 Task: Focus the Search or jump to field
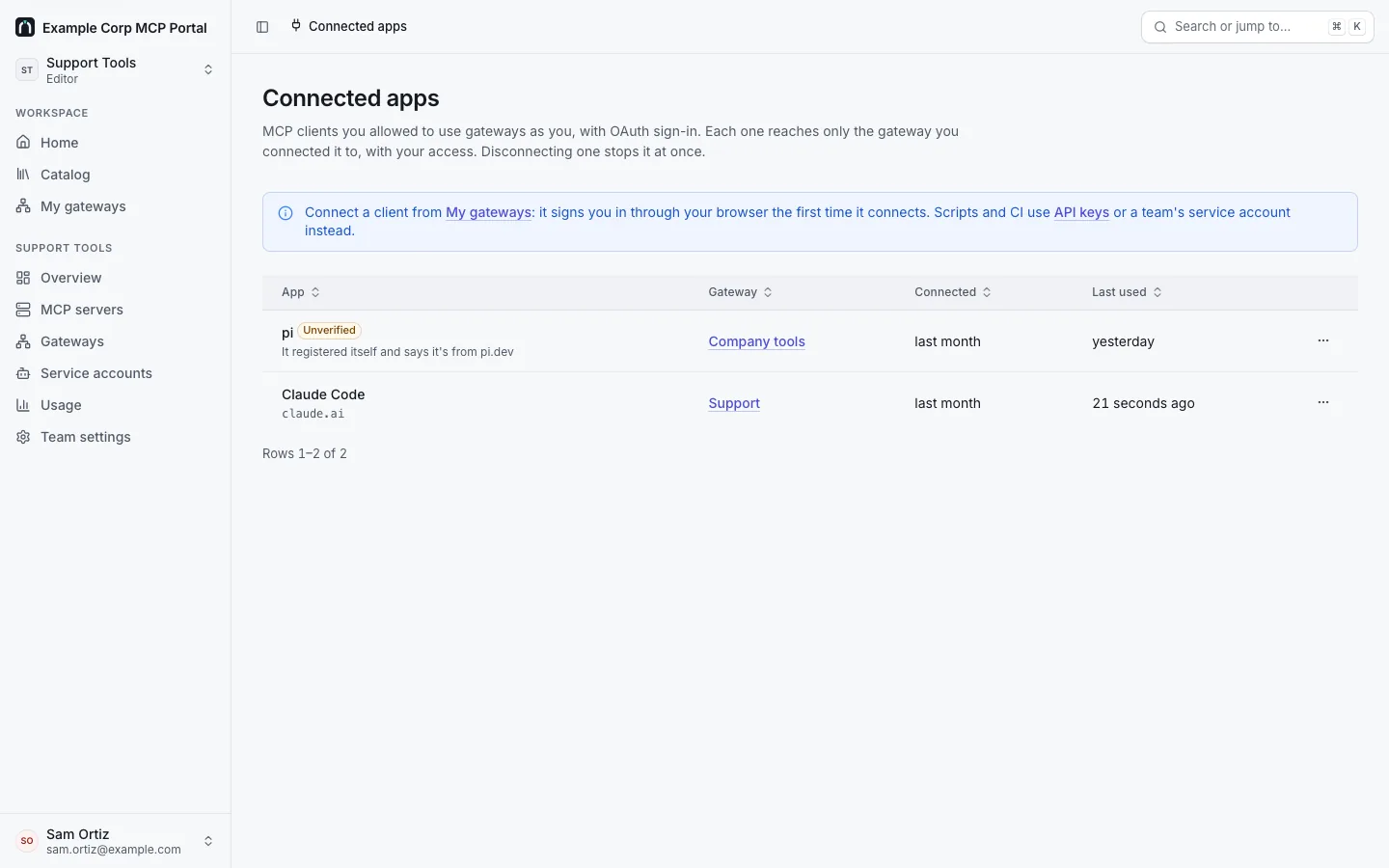pos(1258,27)
